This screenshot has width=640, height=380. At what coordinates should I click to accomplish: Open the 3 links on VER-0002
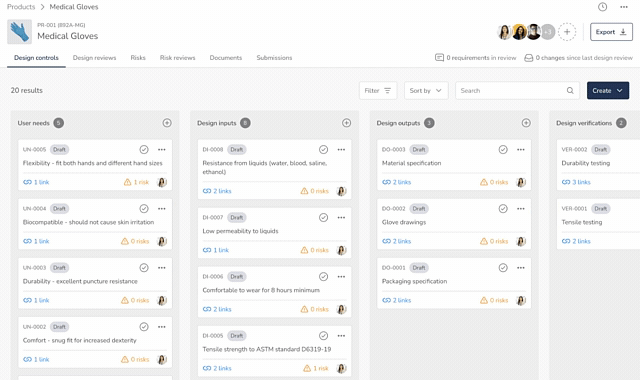[576, 182]
